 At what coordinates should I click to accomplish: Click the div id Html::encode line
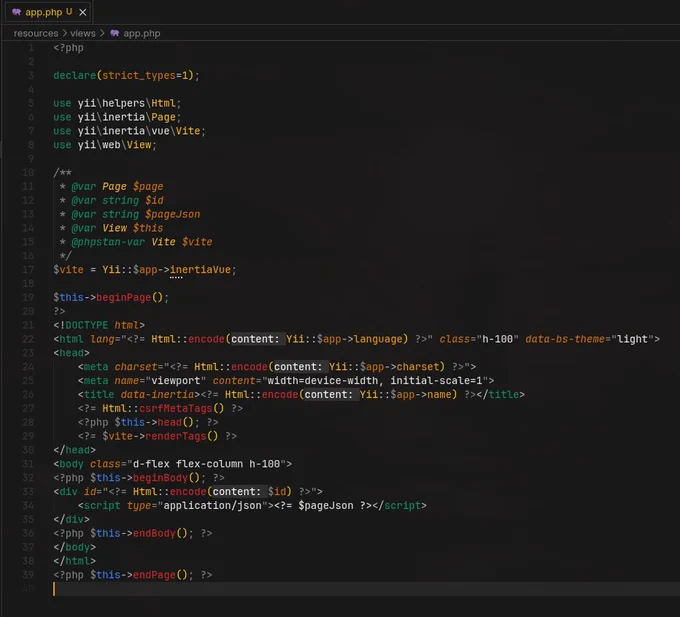point(188,492)
